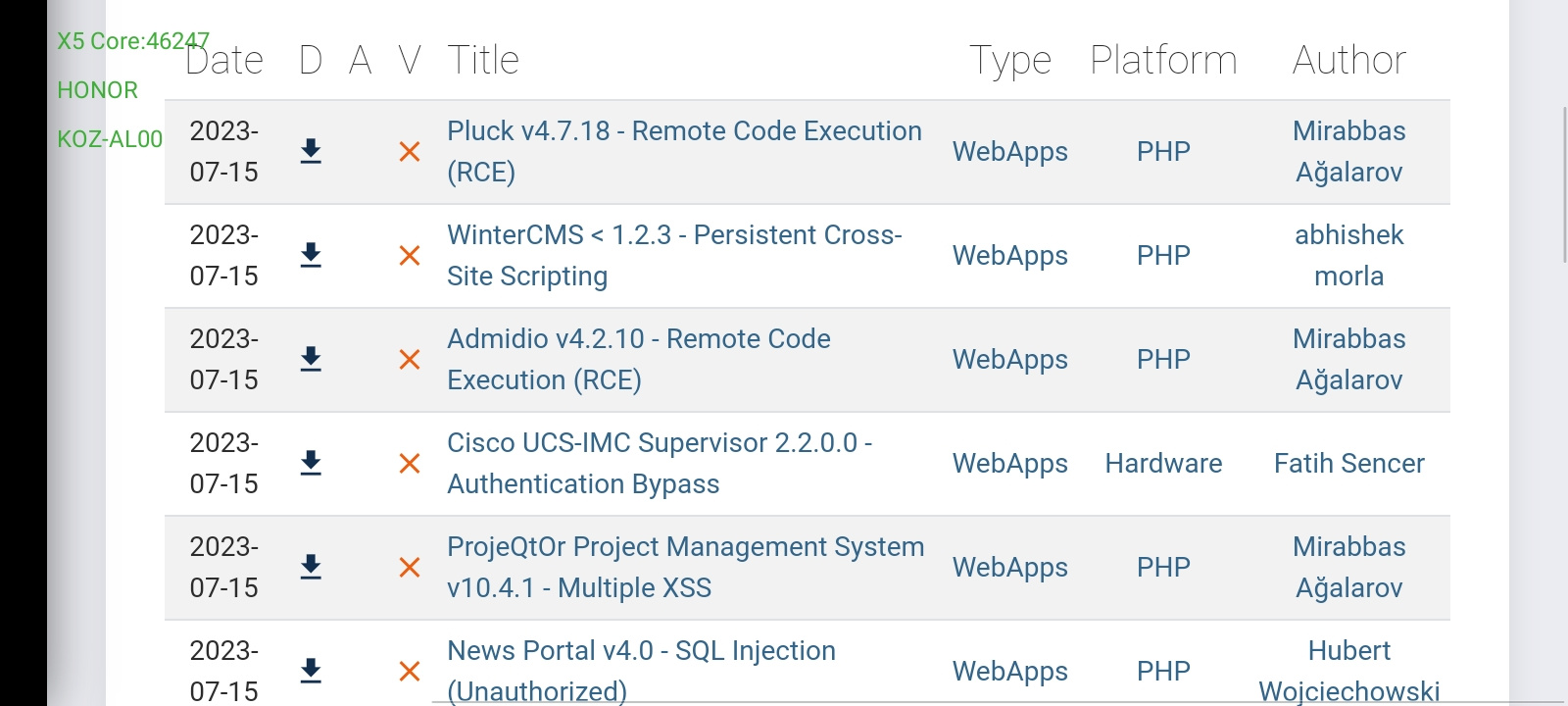Open author Hubert Wojciechowski's profile
The width and height of the screenshot is (1568, 706).
(x=1348, y=671)
